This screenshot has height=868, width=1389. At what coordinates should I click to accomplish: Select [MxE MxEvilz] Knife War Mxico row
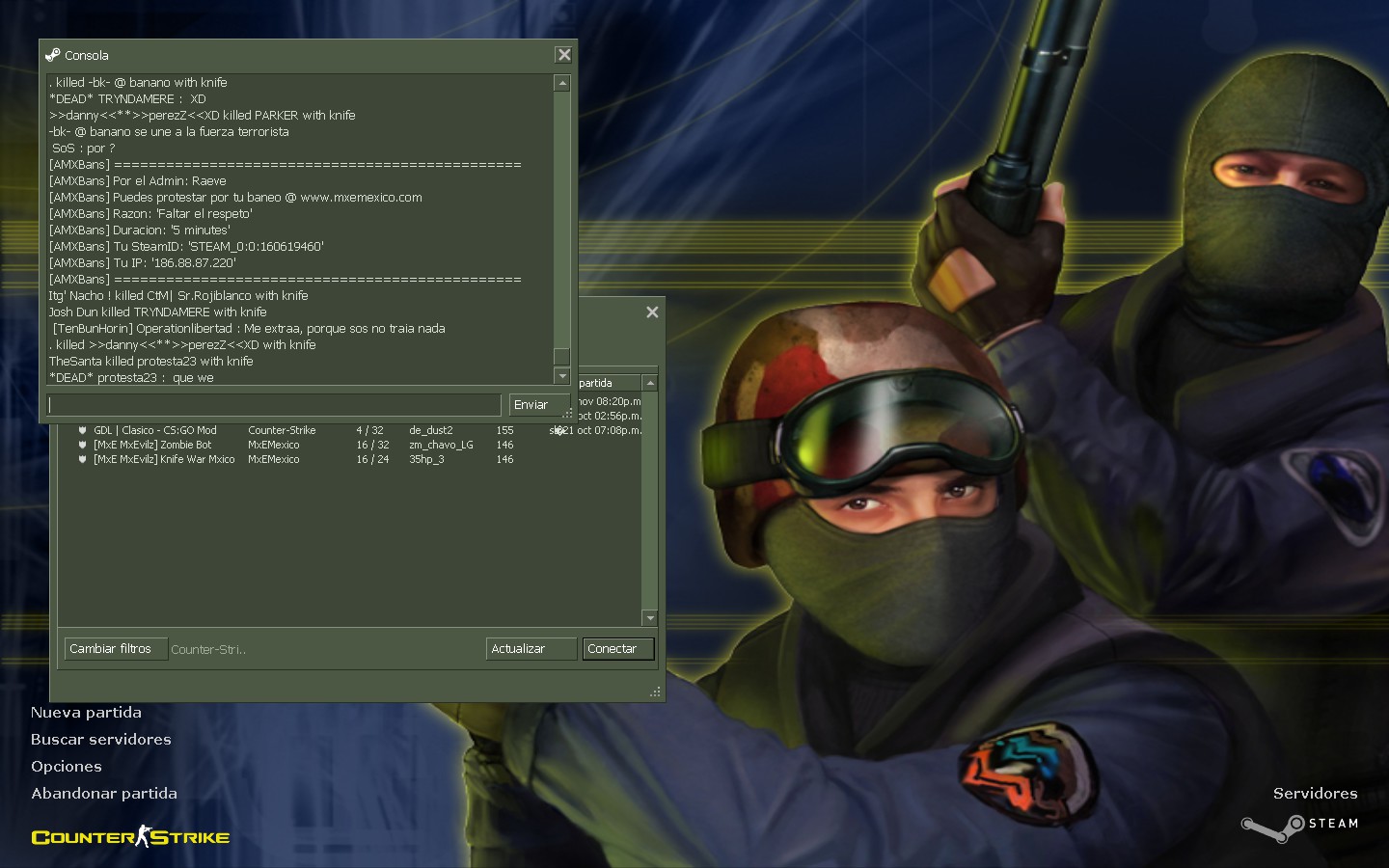point(349,459)
